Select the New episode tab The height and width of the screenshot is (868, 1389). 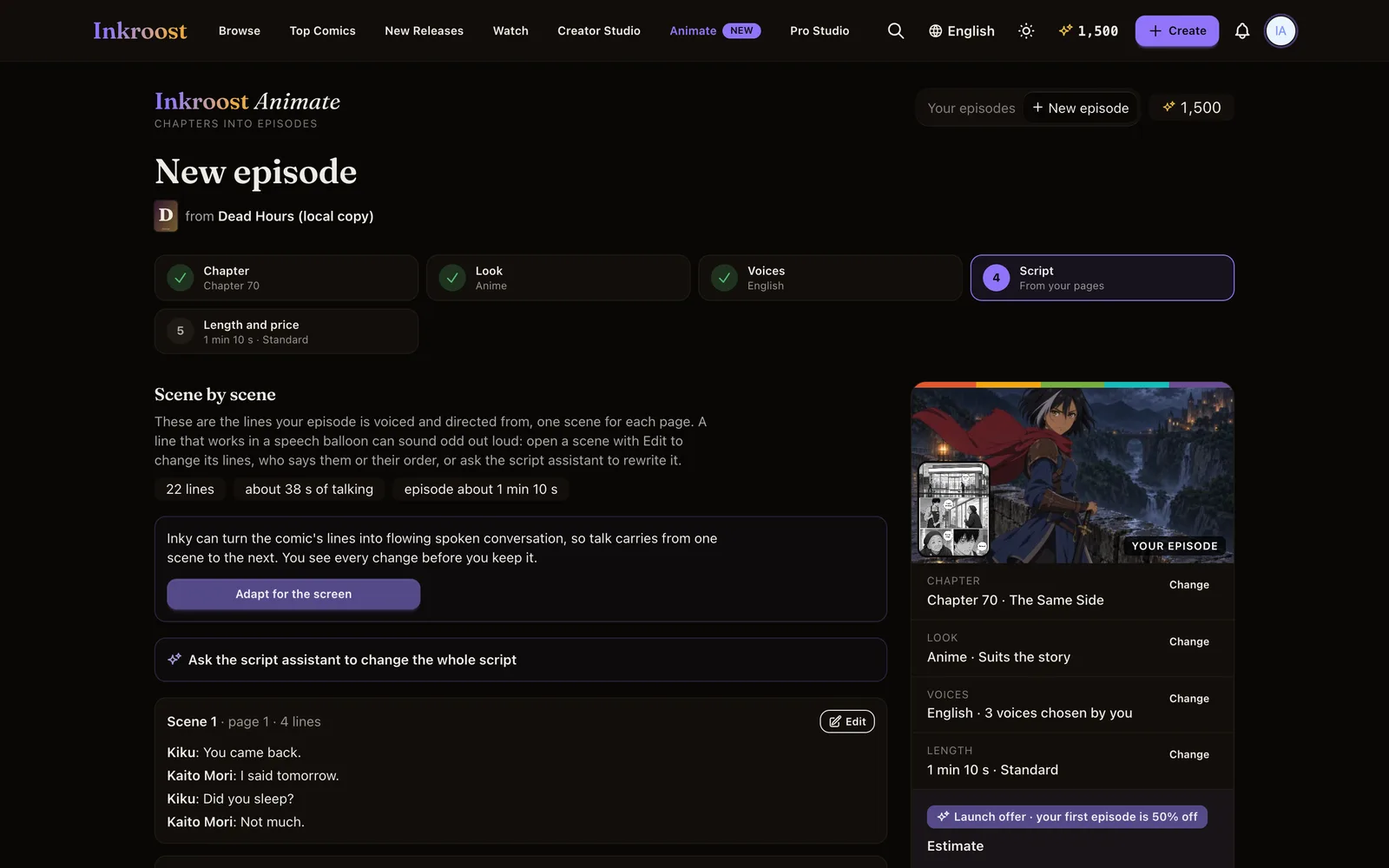coord(1080,108)
